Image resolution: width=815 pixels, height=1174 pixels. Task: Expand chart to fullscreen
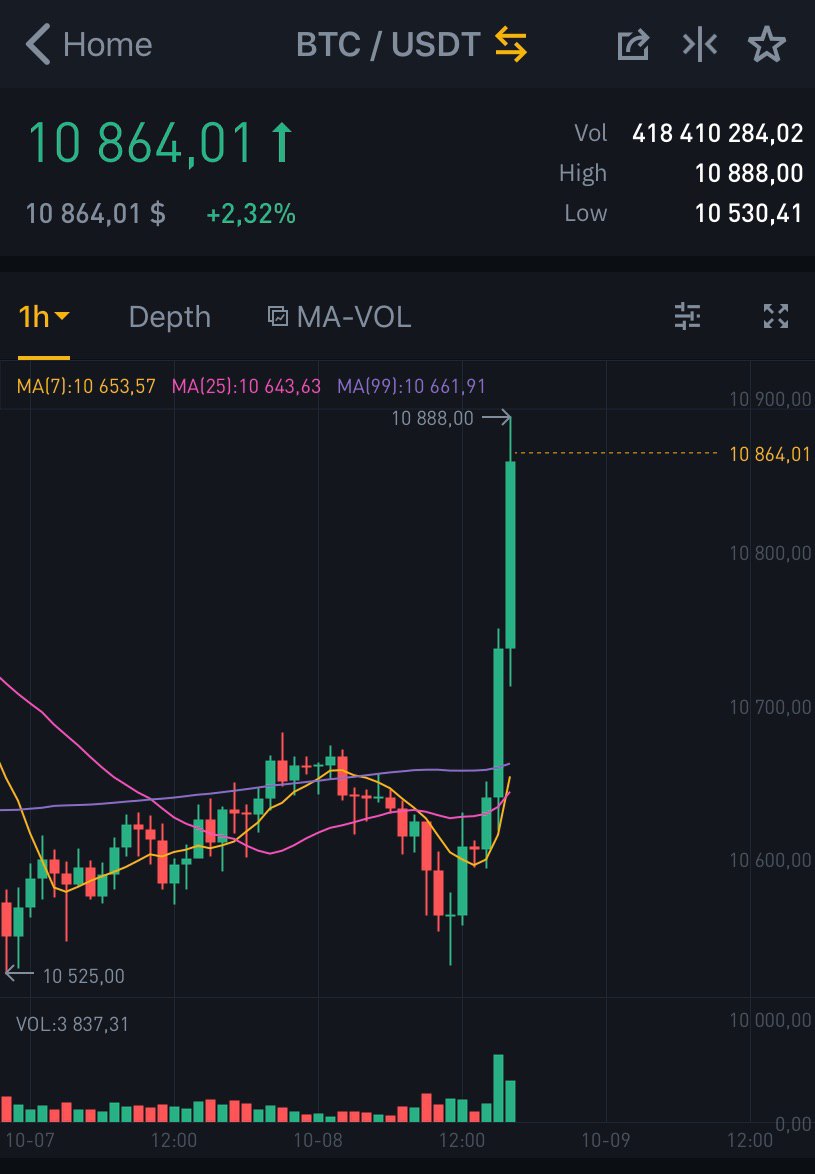(776, 317)
